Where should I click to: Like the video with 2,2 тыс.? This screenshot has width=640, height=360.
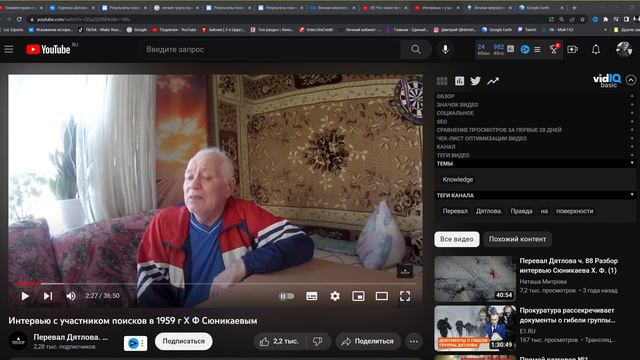click(x=280, y=341)
